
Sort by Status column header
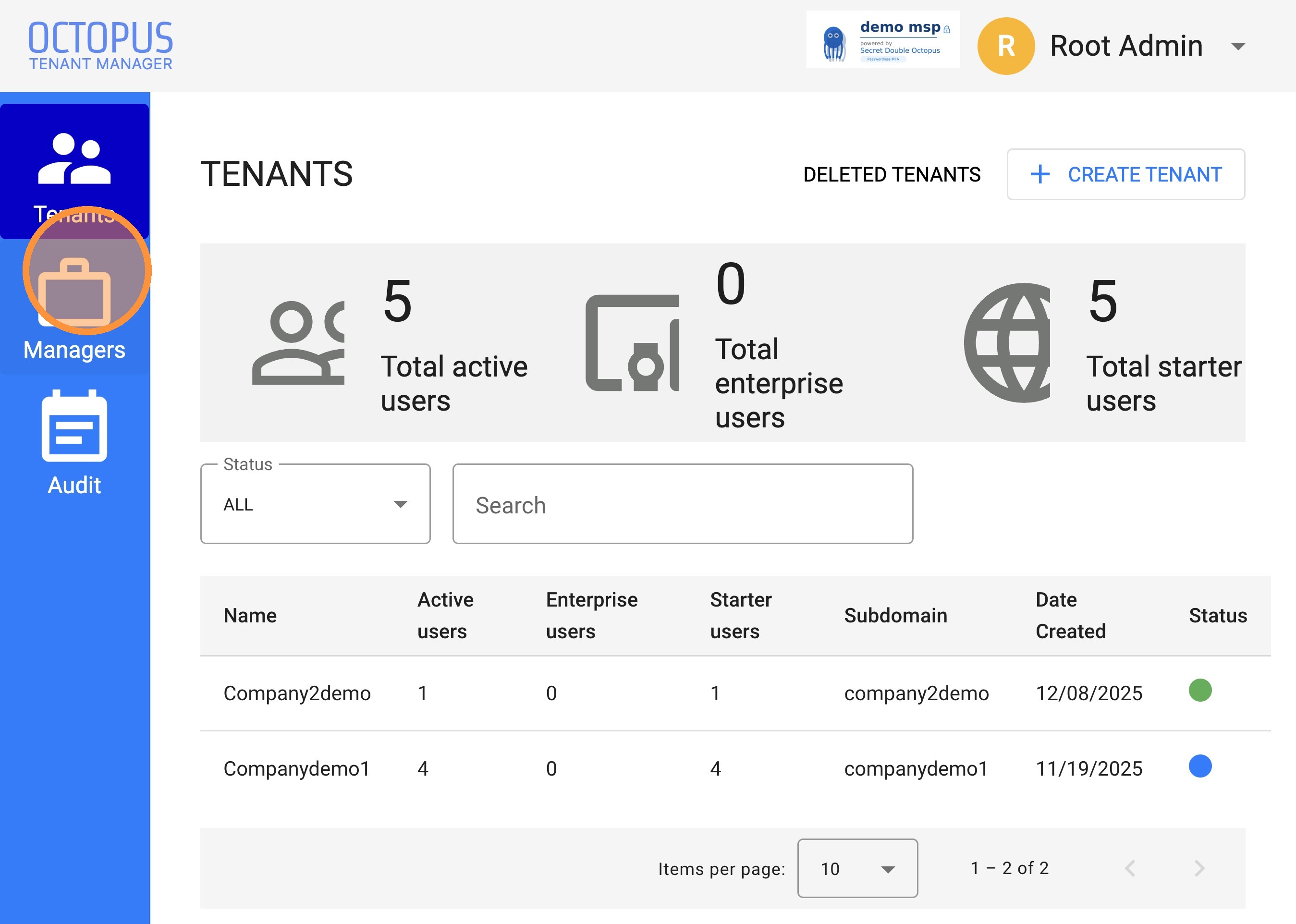pyautogui.click(x=1218, y=616)
